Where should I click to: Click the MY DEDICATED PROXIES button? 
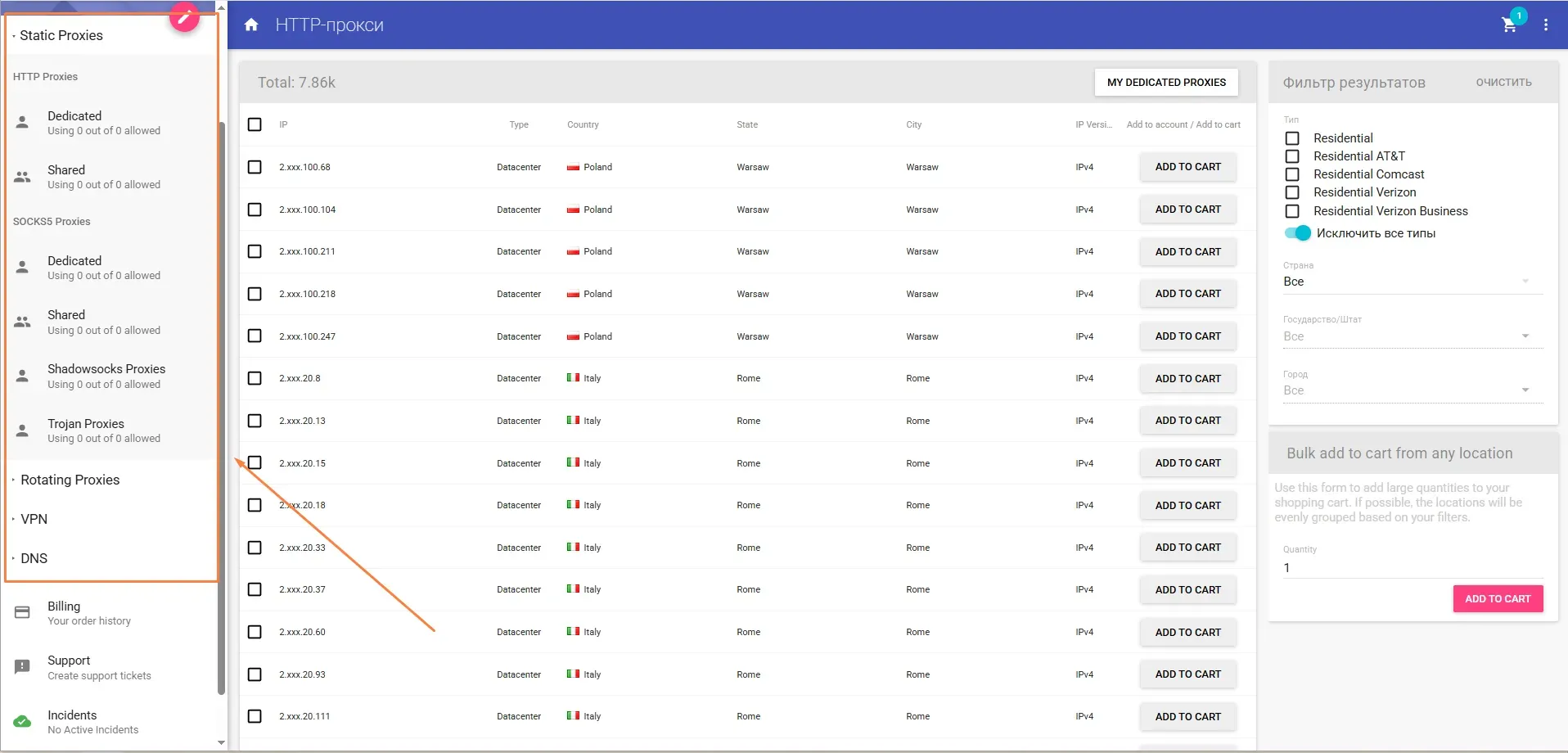1165,82
